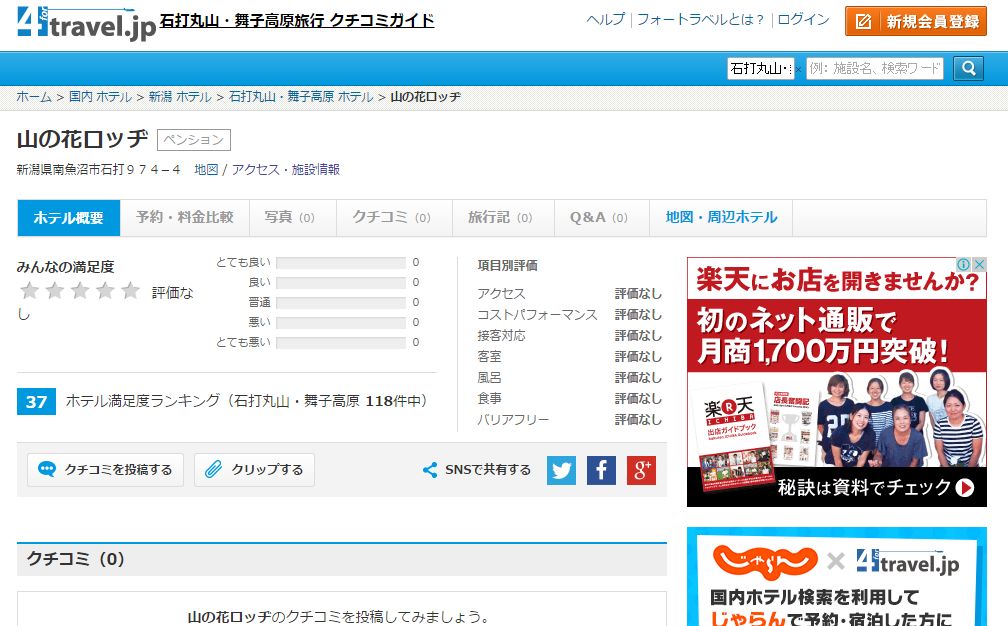
Task: Click the クチコミを投稿する button
Action: point(106,470)
